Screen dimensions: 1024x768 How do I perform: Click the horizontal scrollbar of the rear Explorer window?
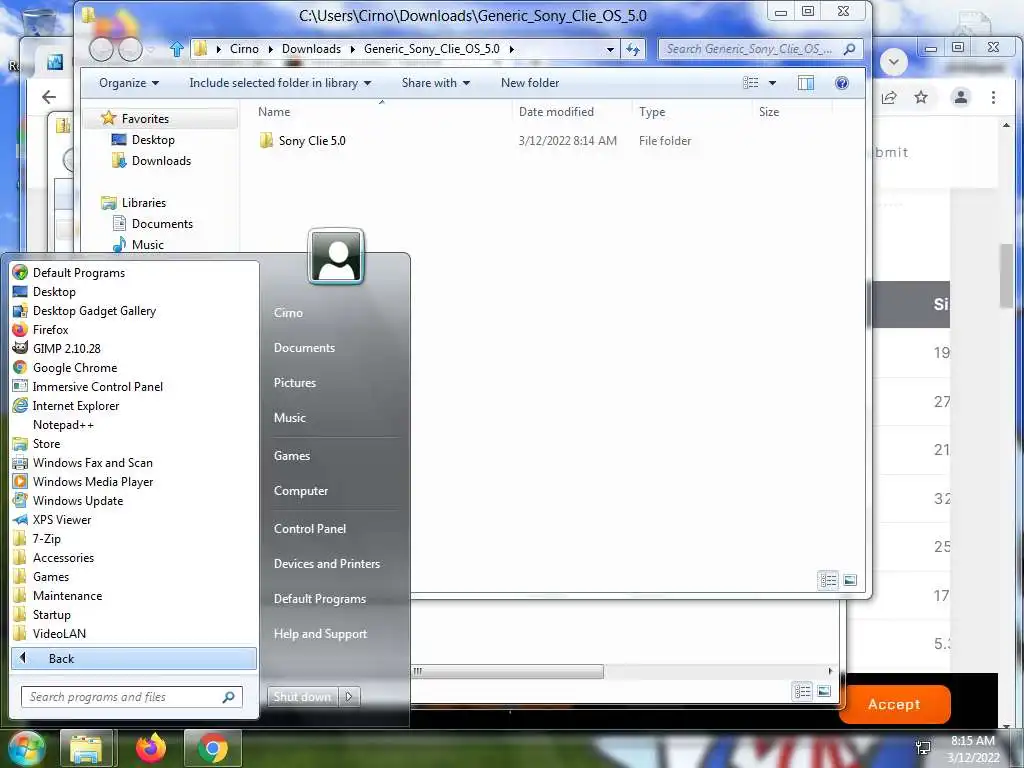507,671
